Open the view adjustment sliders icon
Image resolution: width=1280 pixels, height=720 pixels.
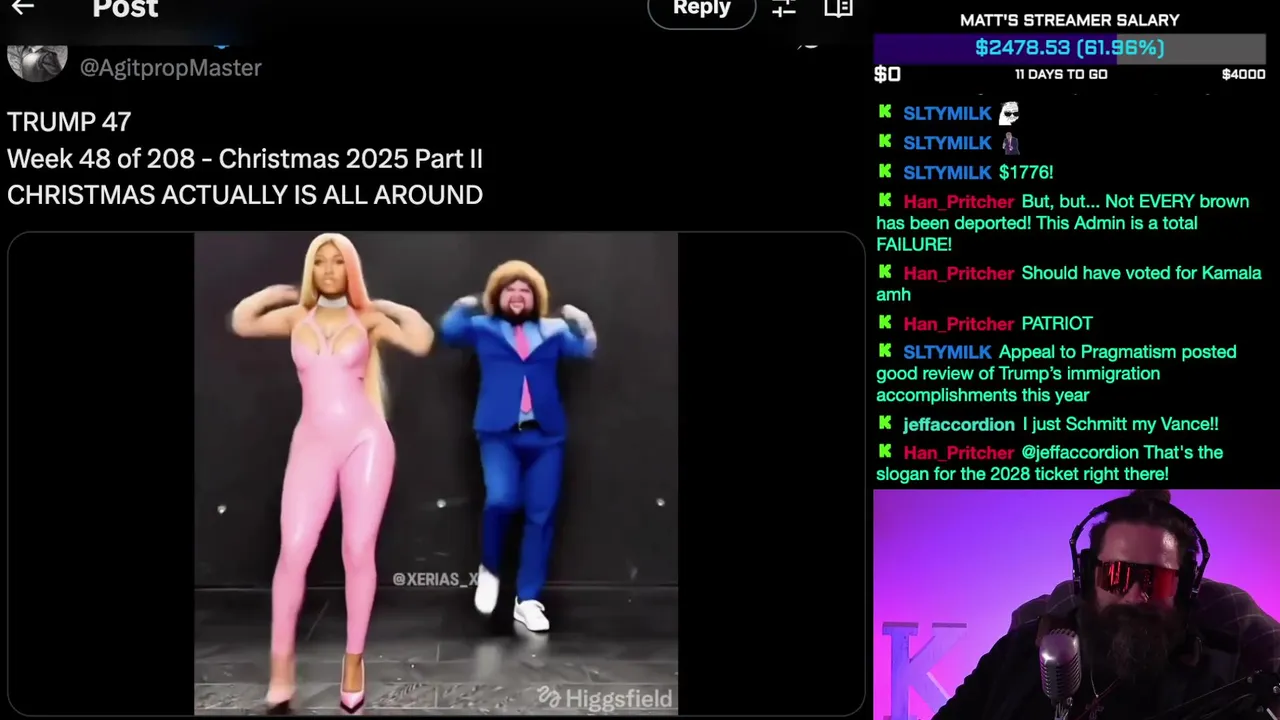[784, 9]
